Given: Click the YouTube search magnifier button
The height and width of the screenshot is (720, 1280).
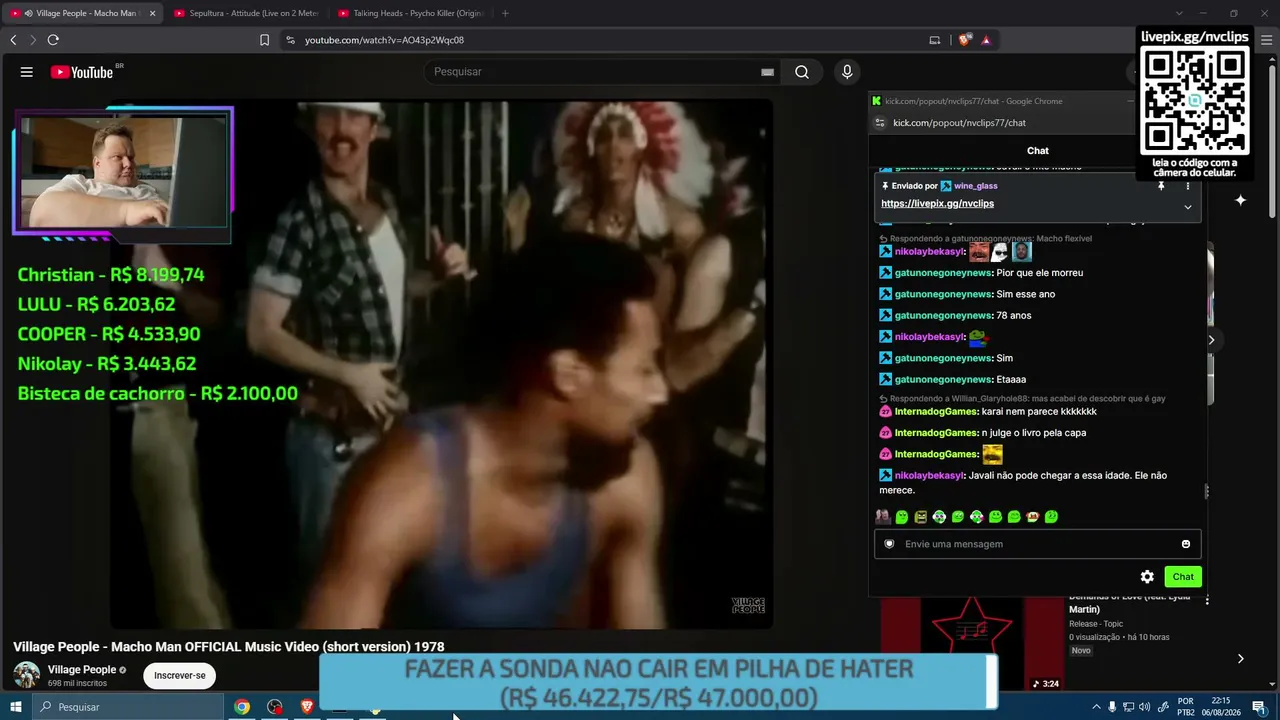Looking at the screenshot, I should coord(802,72).
